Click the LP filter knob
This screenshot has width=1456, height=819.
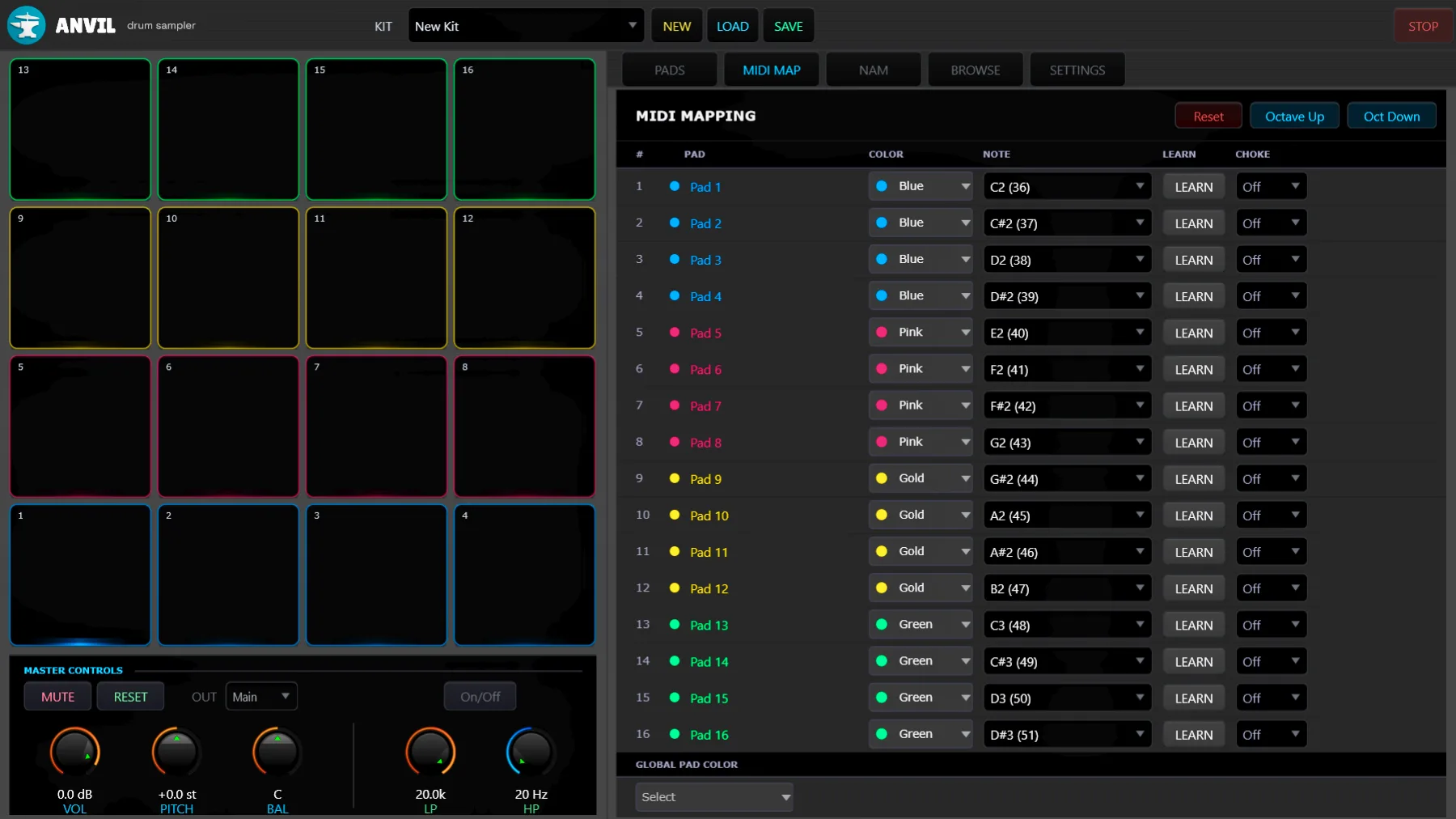tap(430, 752)
